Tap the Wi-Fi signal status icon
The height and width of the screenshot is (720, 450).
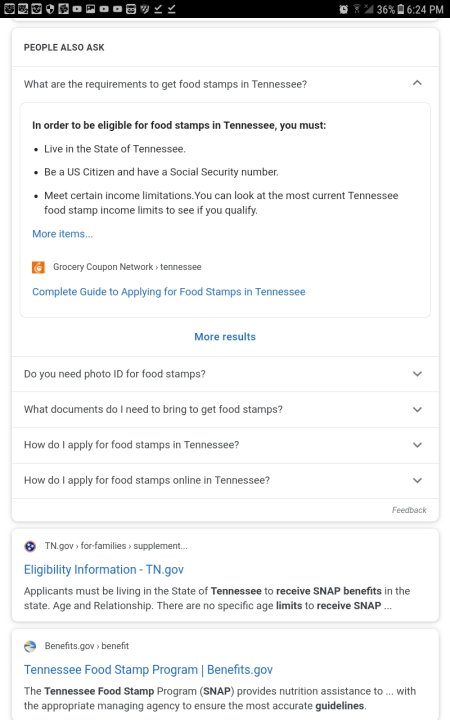tap(356, 9)
